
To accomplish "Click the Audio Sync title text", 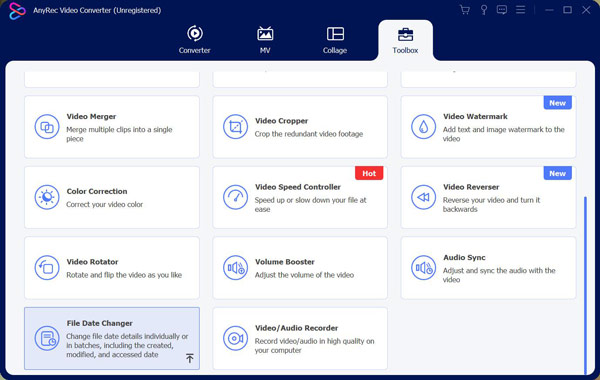I will click(x=464, y=258).
